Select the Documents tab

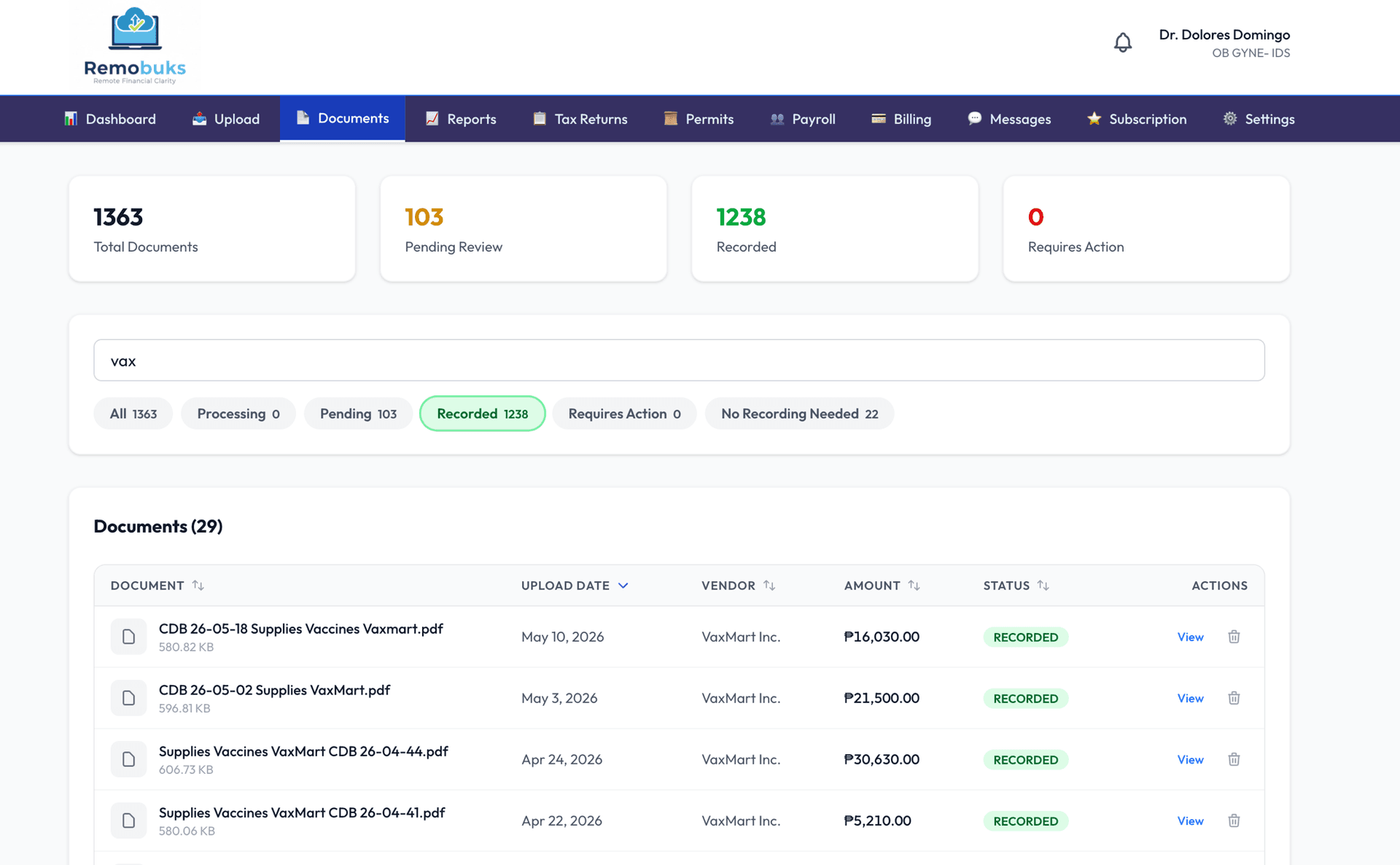[x=343, y=118]
